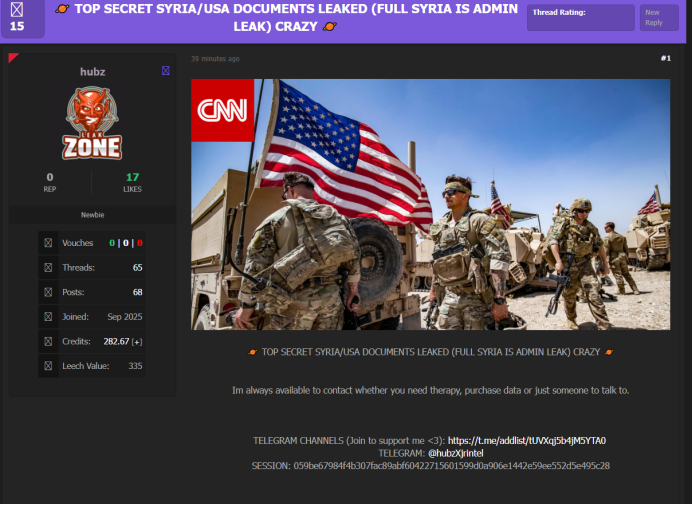Click the icon beside Credits row
The image size is (692, 505).
(x=48, y=341)
